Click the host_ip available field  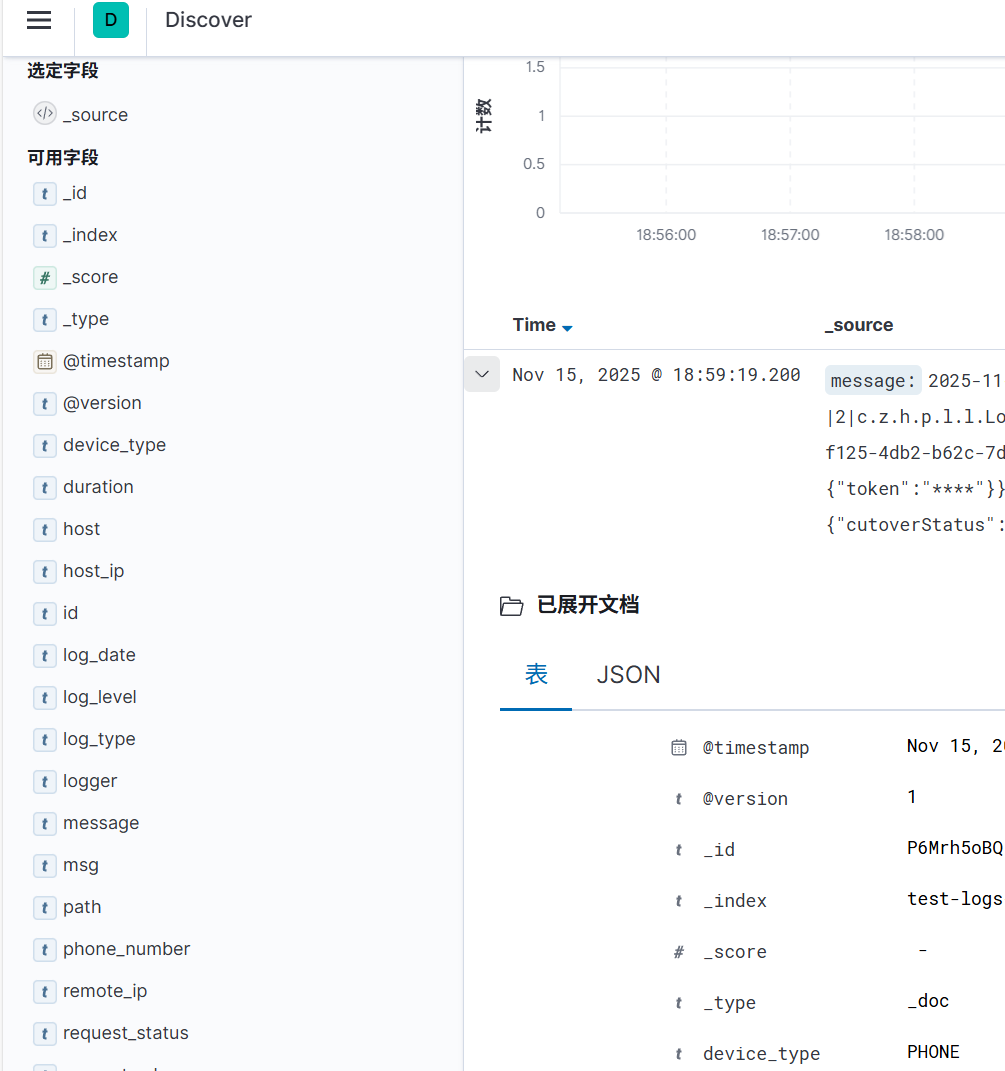[x=93, y=571]
